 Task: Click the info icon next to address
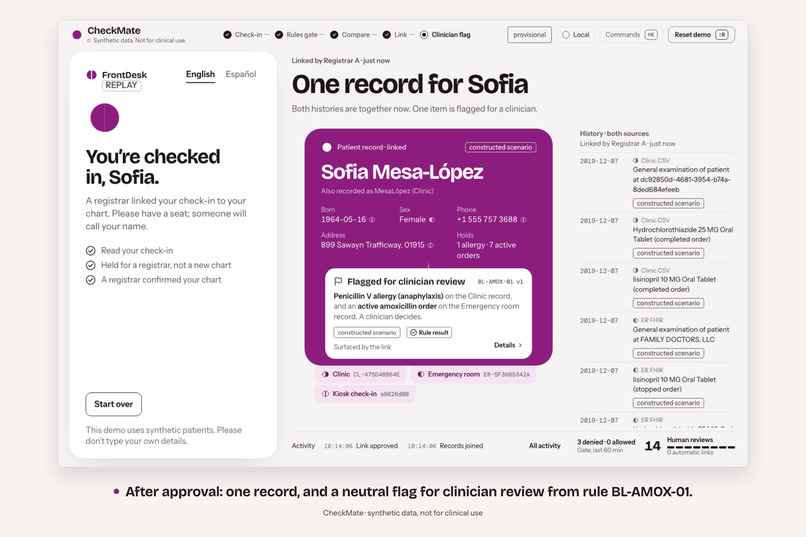click(x=430, y=245)
